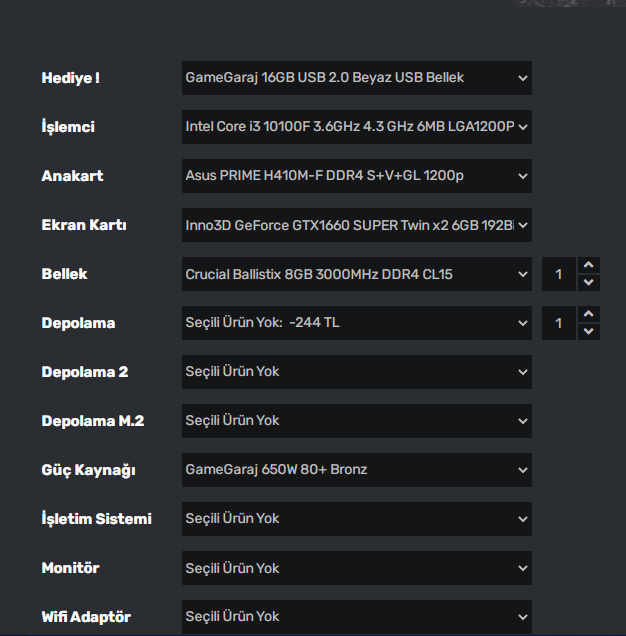The height and width of the screenshot is (636, 626).
Task: Click the Güç Kaynağı label
Action: click(88, 470)
